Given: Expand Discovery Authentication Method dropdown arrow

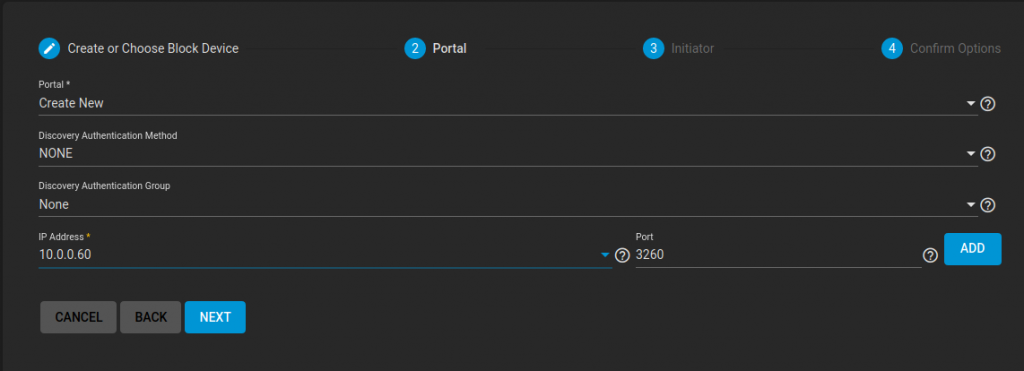Looking at the screenshot, I should pos(970,154).
